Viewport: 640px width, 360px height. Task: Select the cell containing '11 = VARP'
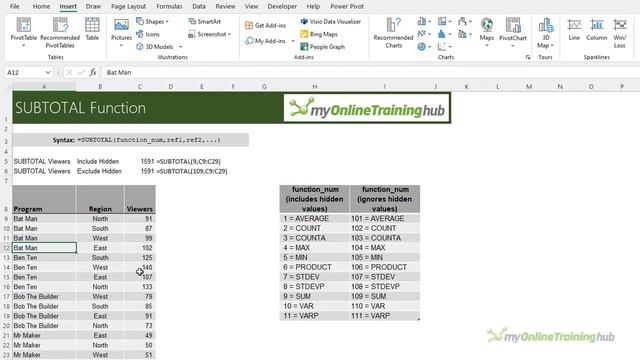coord(314,316)
